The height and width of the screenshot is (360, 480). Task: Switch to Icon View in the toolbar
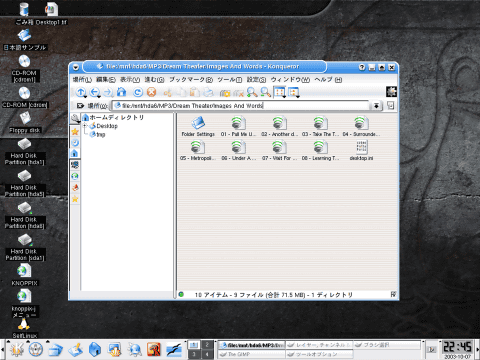click(280, 92)
